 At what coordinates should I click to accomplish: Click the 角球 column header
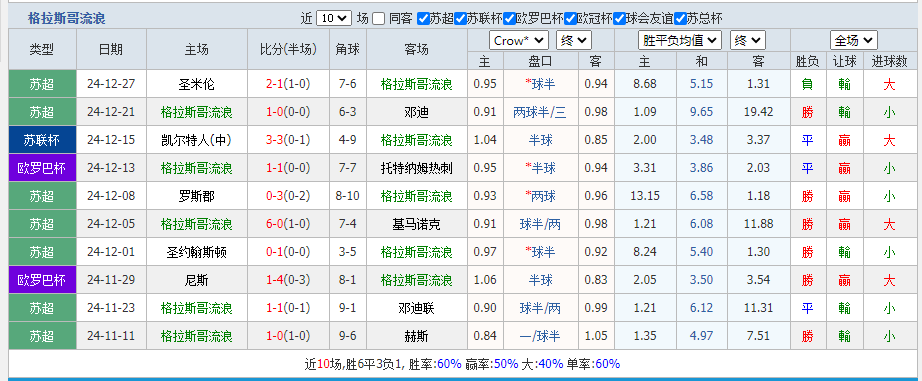click(347, 49)
